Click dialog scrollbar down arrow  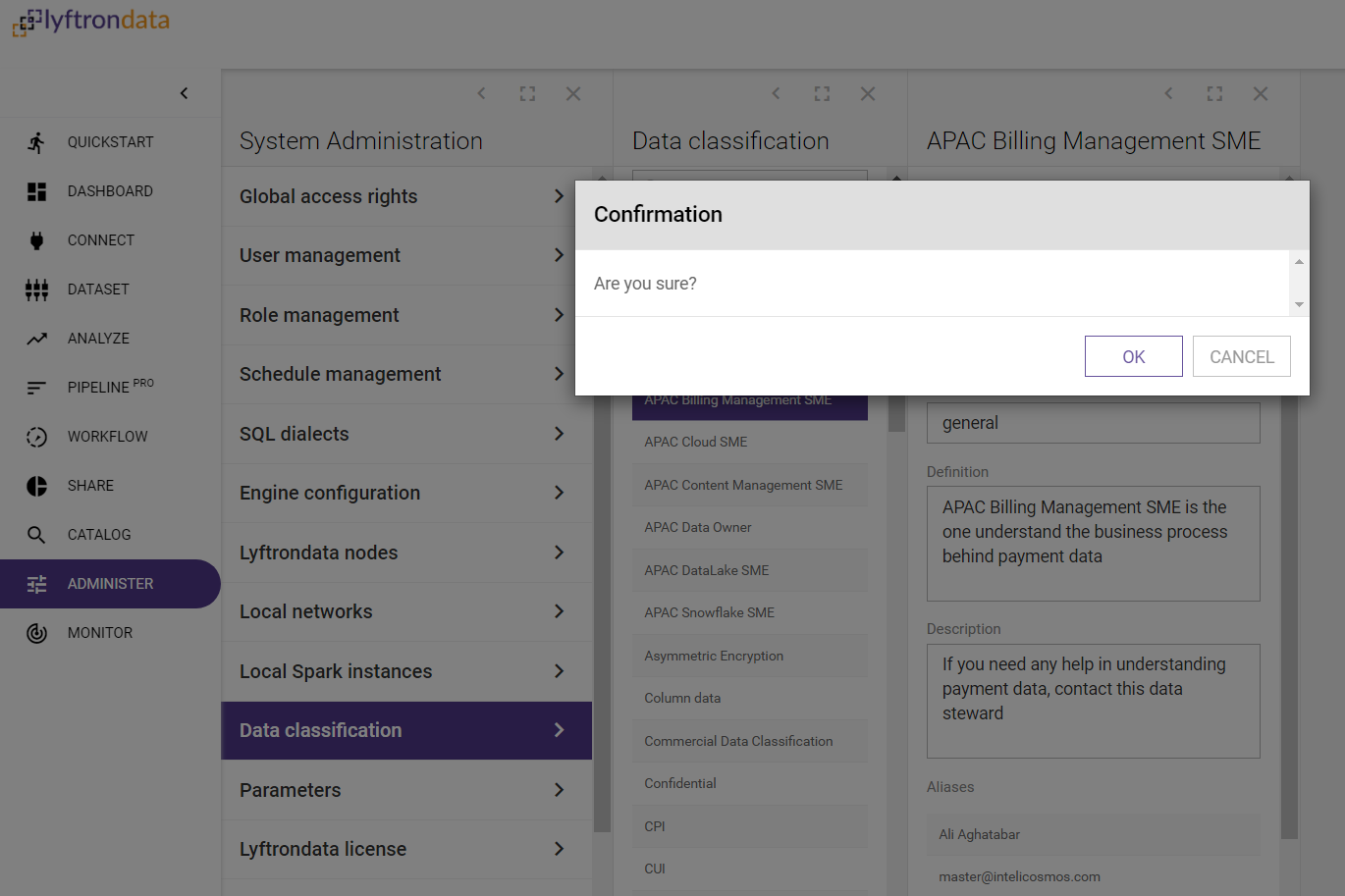click(1299, 304)
